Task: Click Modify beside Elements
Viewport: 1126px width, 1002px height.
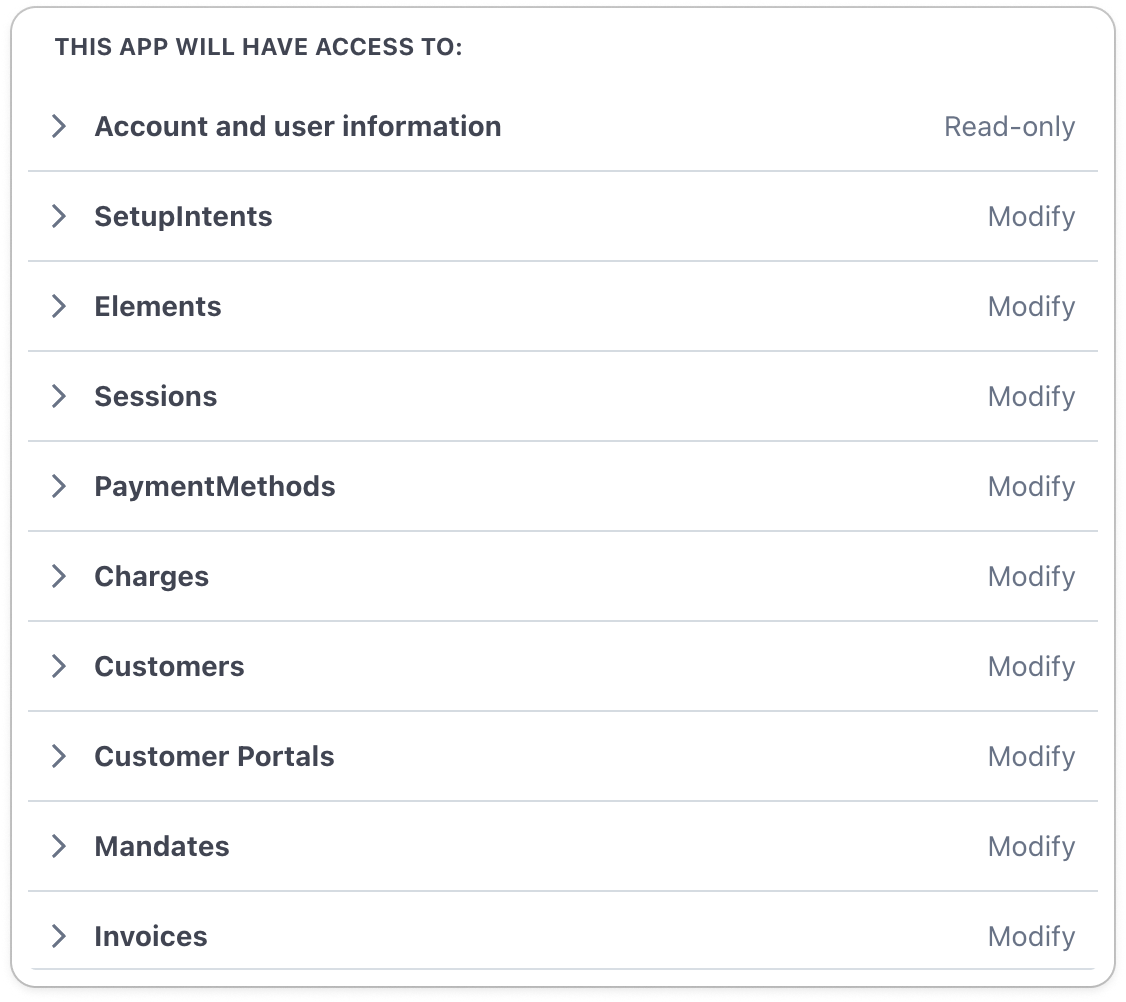Action: click(x=1031, y=307)
